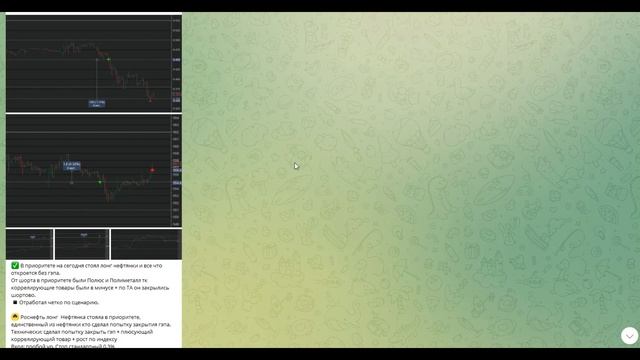Jump to latest messages with down-chevron button
This screenshot has height=360, width=640.
click(x=629, y=336)
